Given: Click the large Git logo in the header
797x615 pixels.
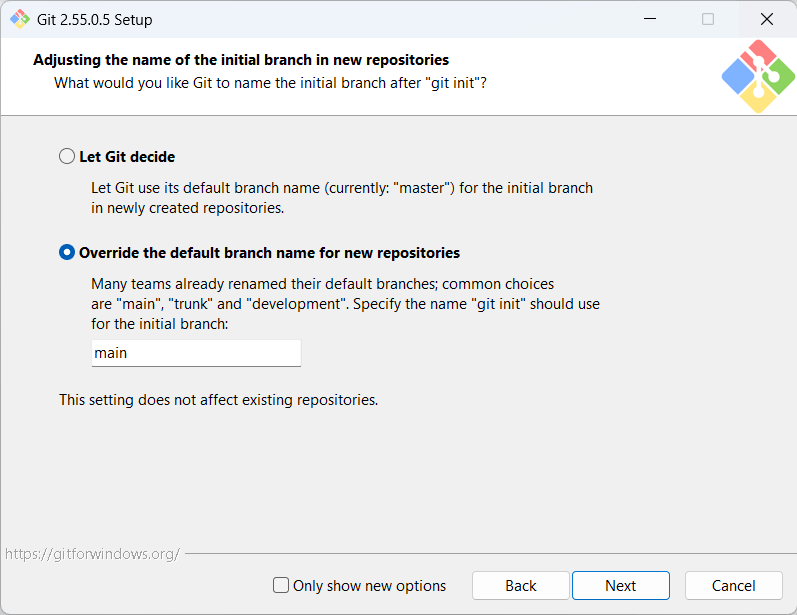Looking at the screenshot, I should [758, 76].
